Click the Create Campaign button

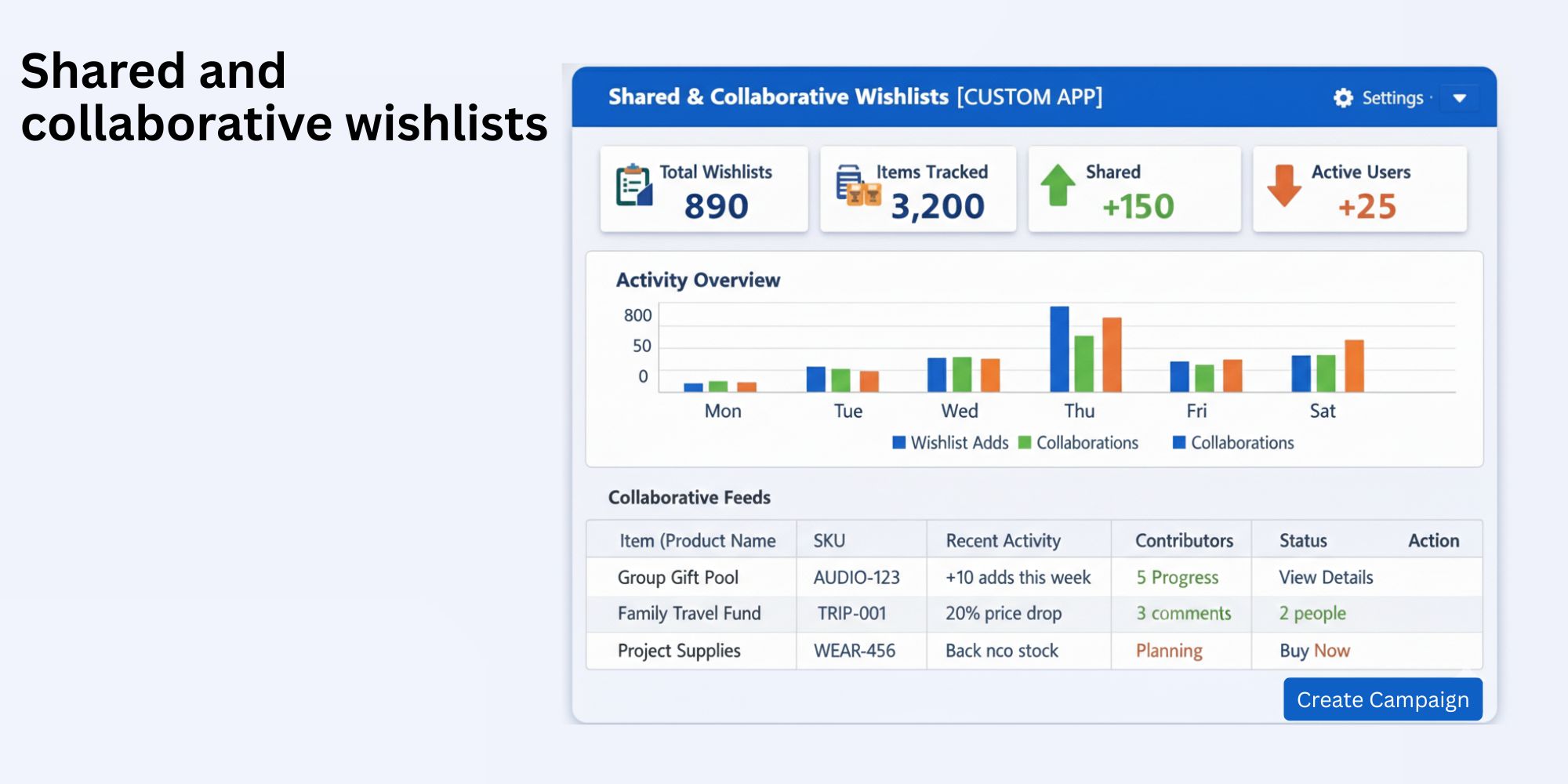[1381, 699]
